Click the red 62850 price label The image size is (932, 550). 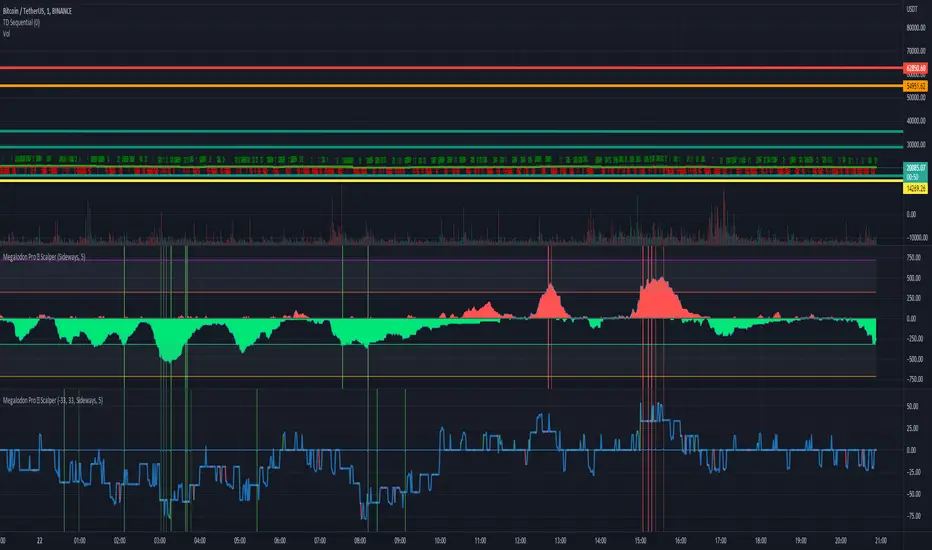tap(915, 68)
